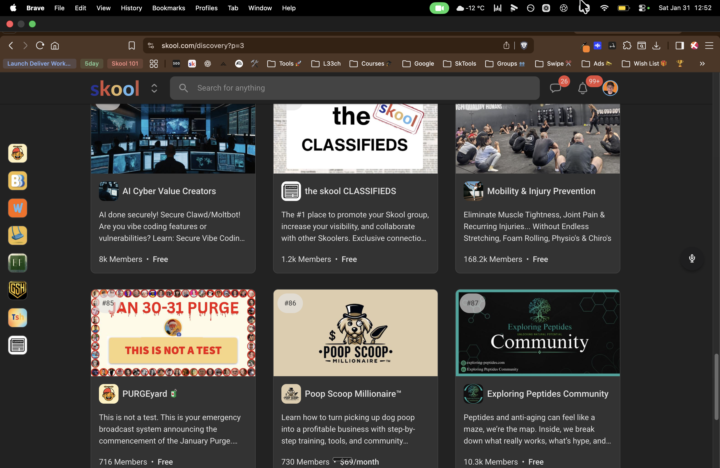Open the blue B group in the sidebar
Screen dimensions: 720x468
[x=17, y=180]
